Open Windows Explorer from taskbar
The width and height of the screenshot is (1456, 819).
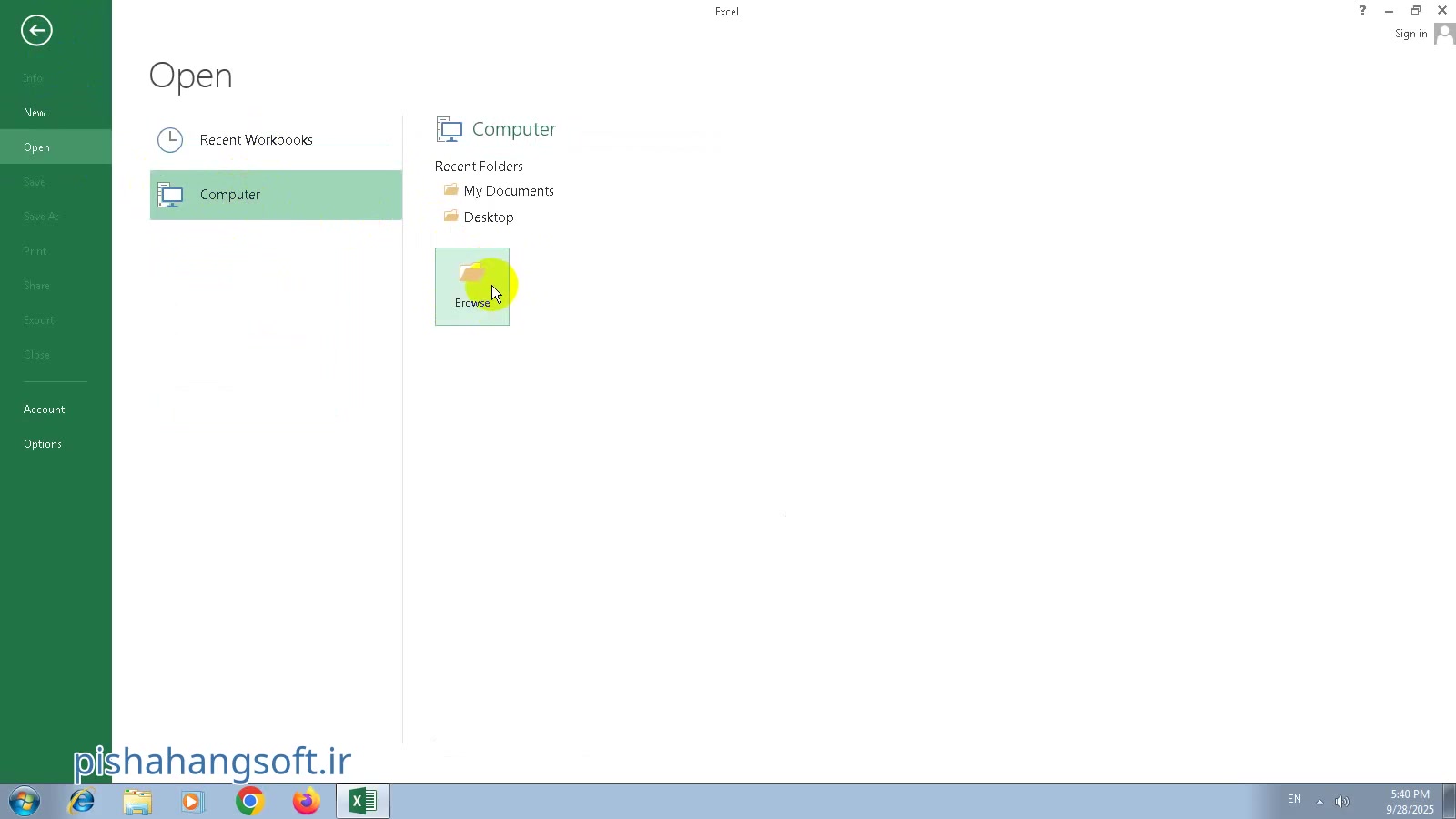[137, 802]
